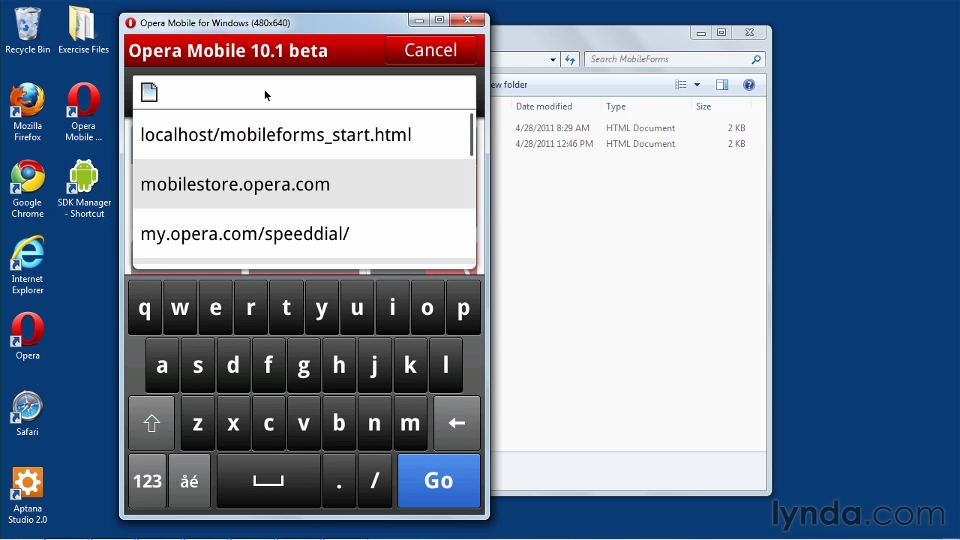Launch Mozilla Firefox from the desktop

pyautogui.click(x=27, y=111)
